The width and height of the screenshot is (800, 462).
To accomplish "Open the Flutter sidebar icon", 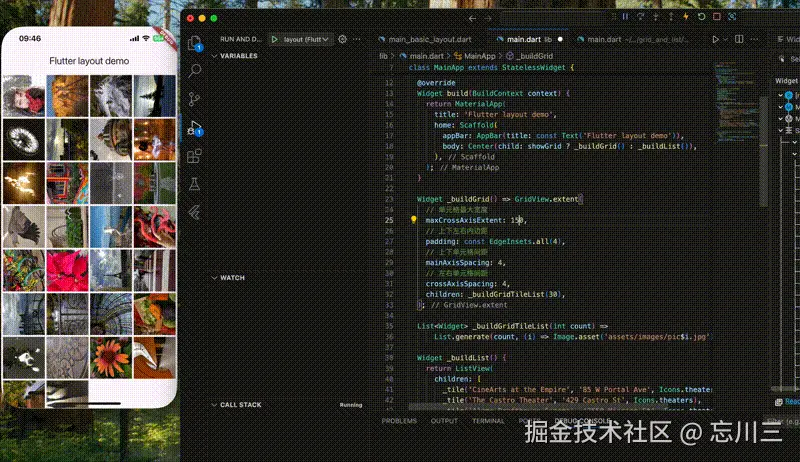I will [x=194, y=212].
